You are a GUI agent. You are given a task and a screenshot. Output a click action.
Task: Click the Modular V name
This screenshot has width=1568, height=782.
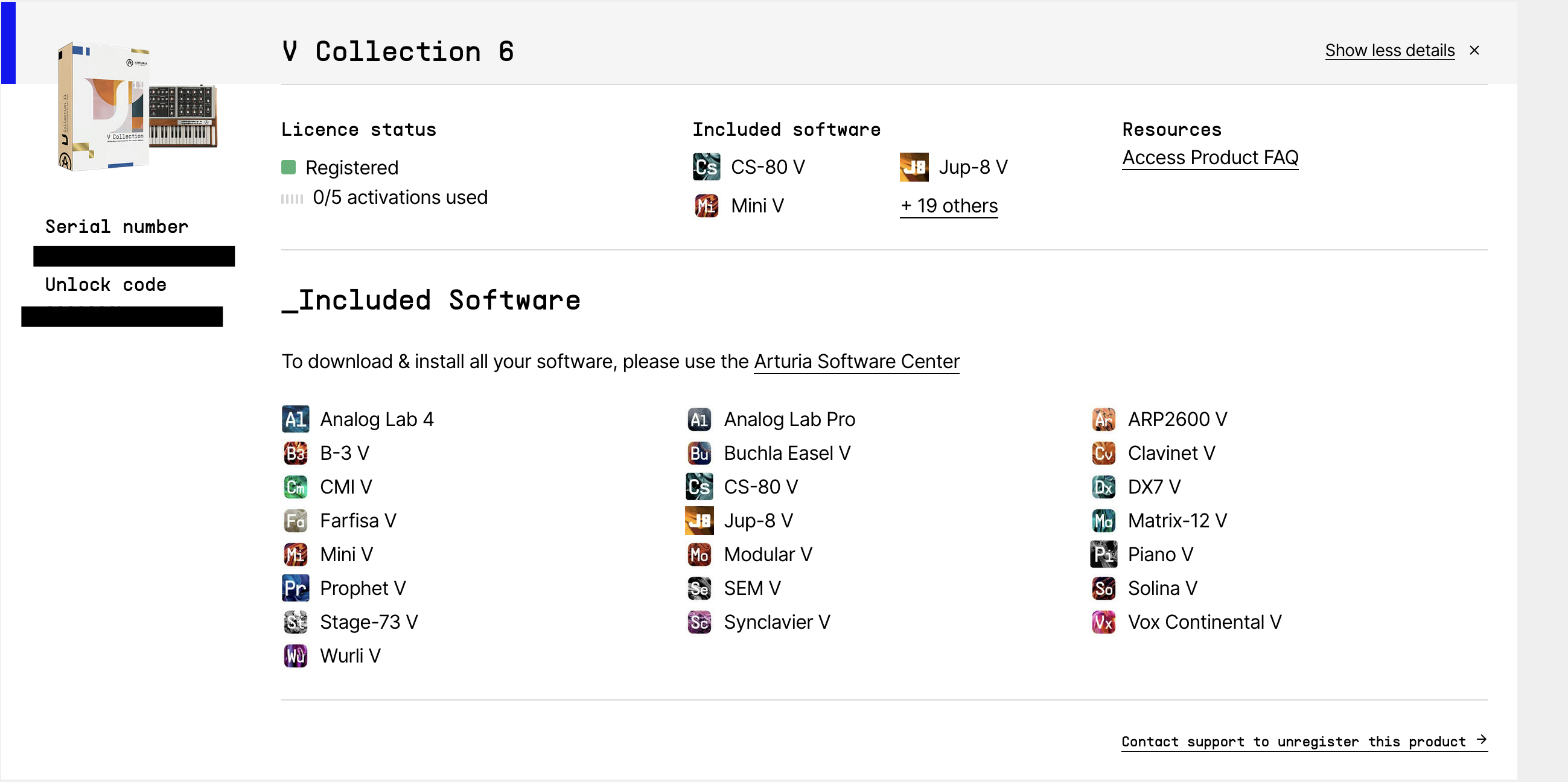768,555
